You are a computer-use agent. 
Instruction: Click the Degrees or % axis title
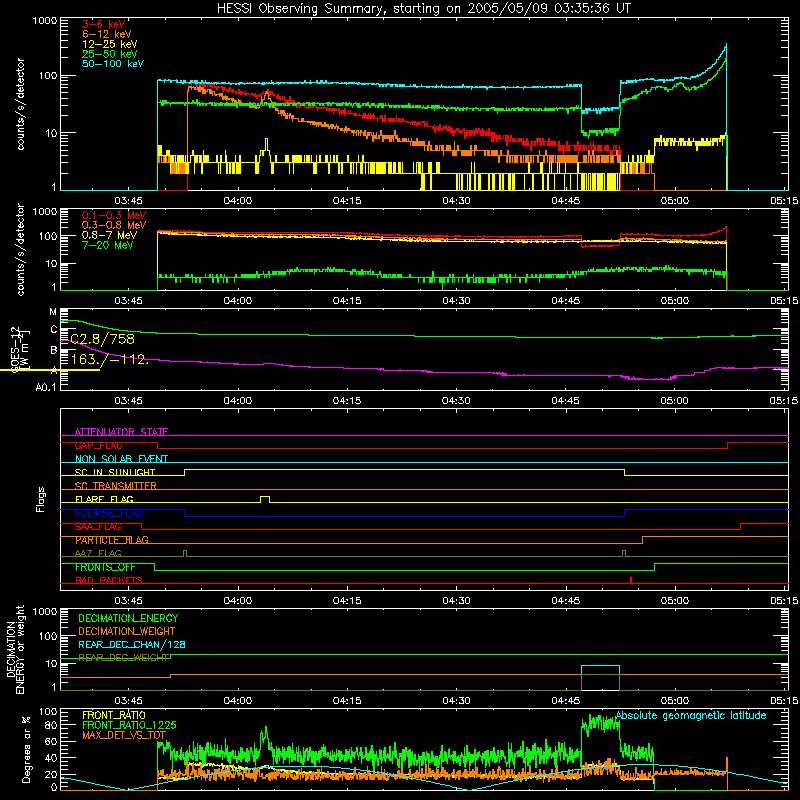(x=26, y=749)
